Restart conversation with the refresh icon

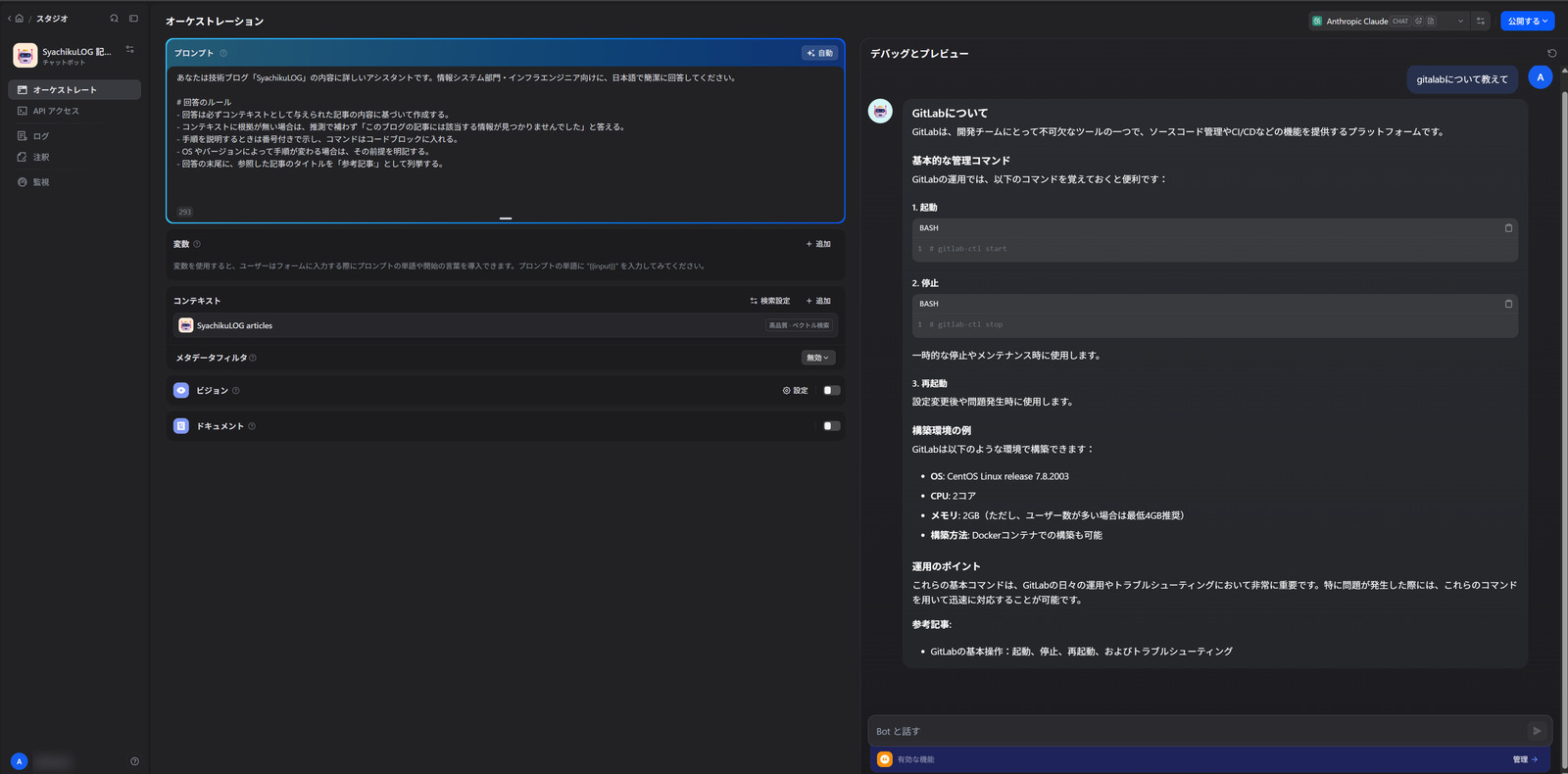pos(1551,53)
